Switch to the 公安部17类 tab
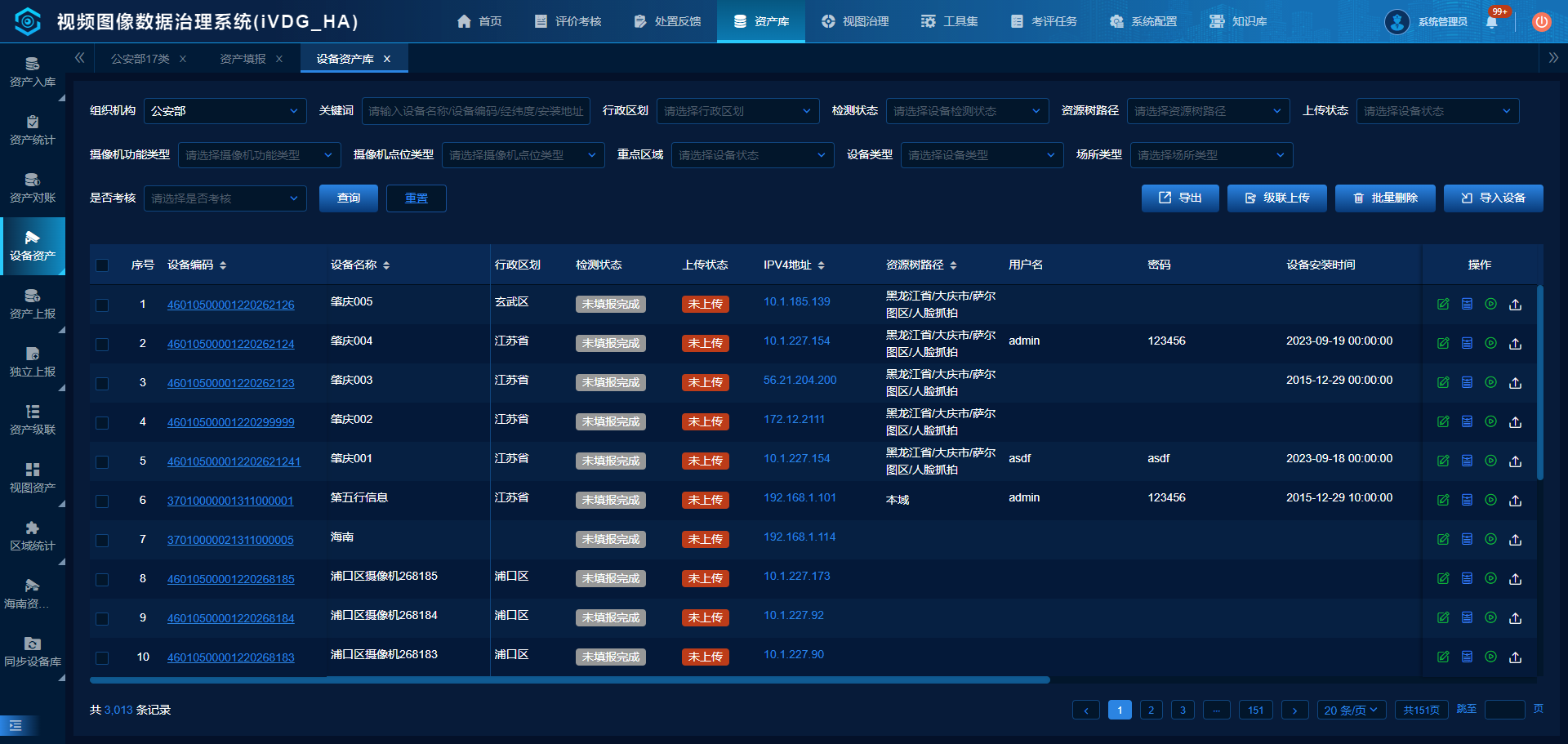The width and height of the screenshot is (1568, 744). point(140,59)
